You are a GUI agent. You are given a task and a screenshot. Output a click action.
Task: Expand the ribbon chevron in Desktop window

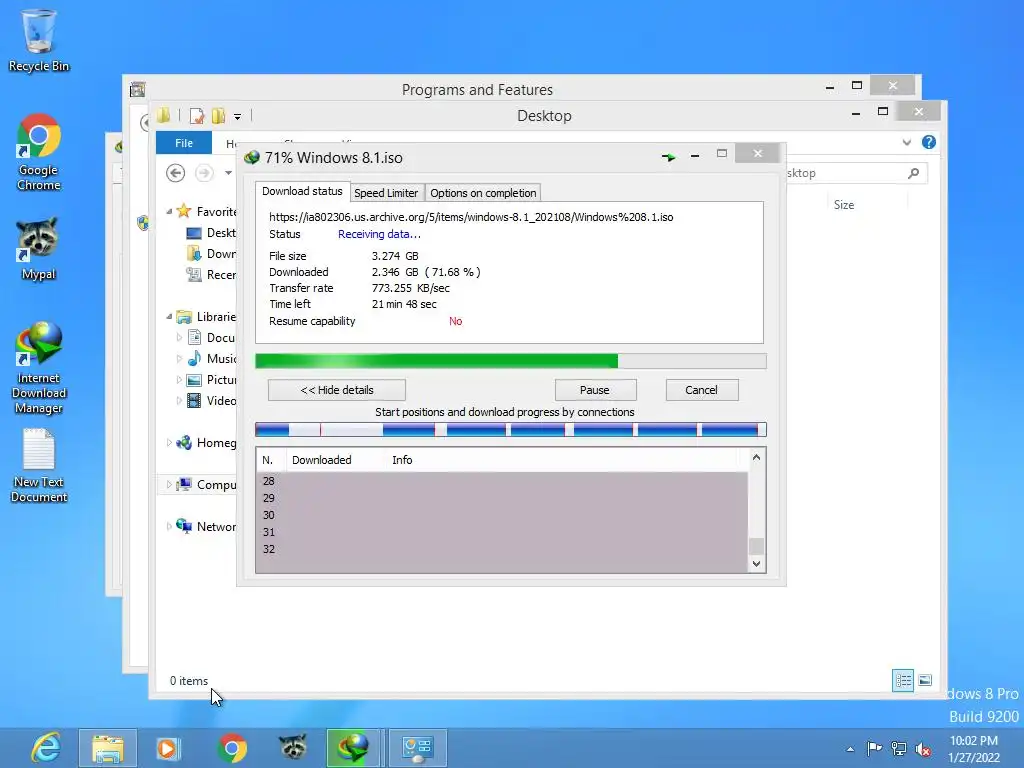[906, 142]
